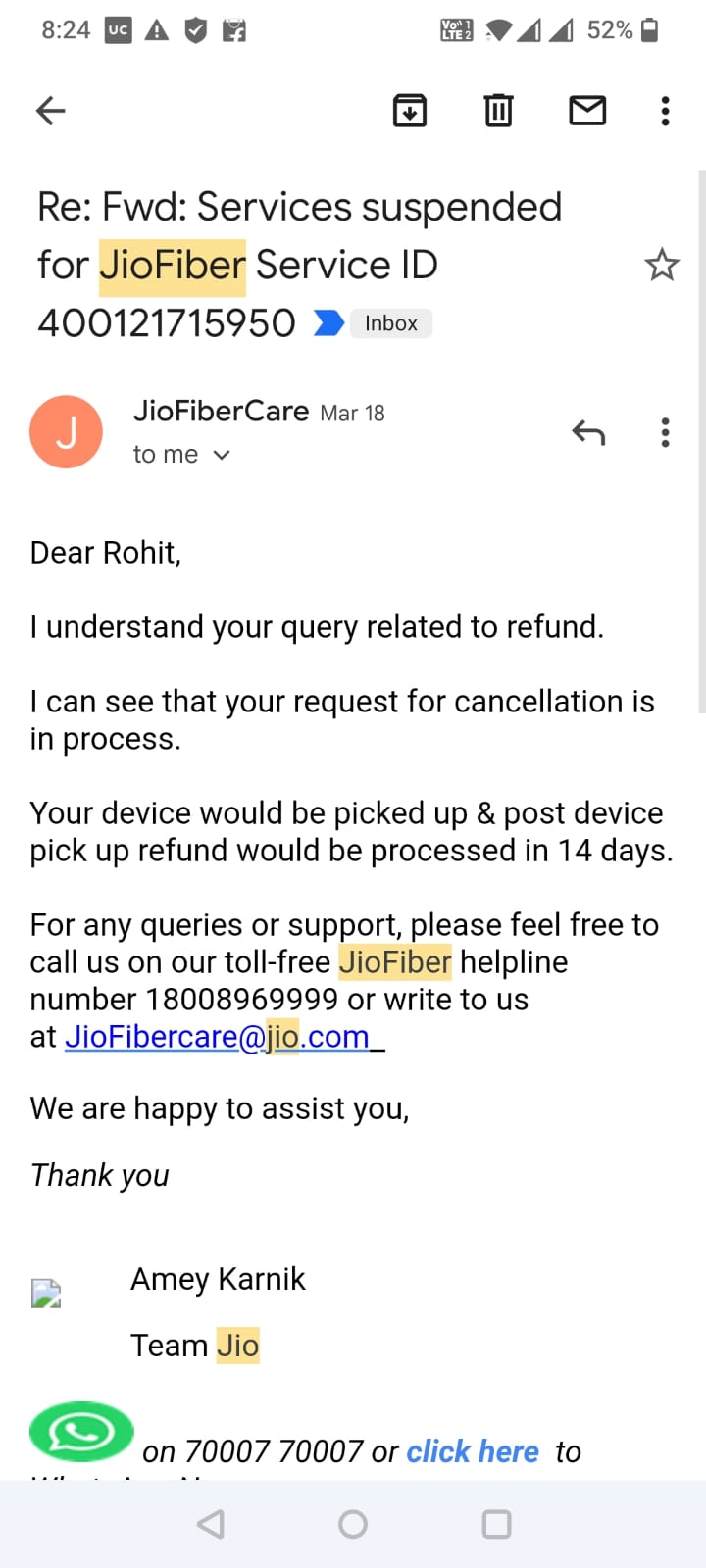Tap the broken signature image

point(46,1294)
